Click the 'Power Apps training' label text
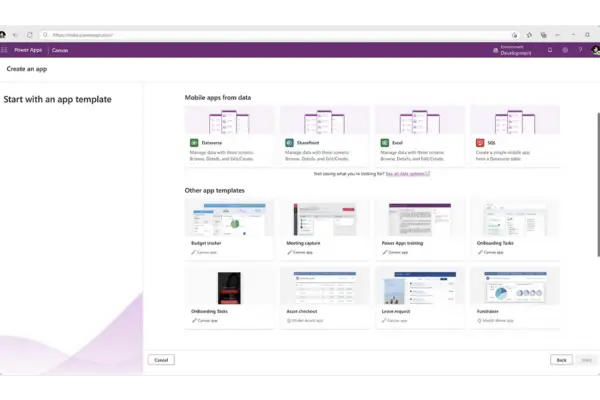 (402, 243)
